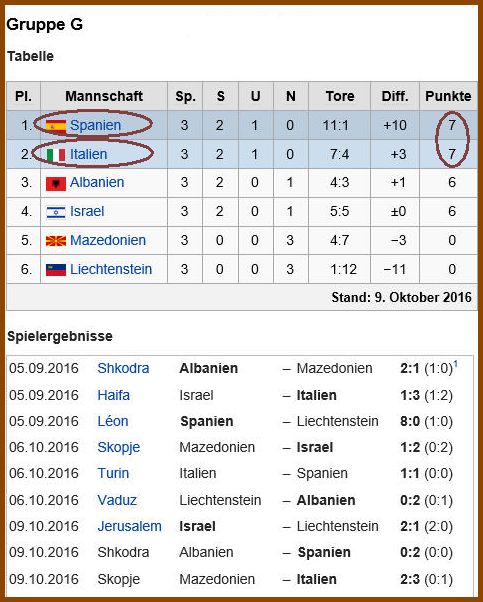
Task: Open the Albanien team link in table
Action: [97, 182]
